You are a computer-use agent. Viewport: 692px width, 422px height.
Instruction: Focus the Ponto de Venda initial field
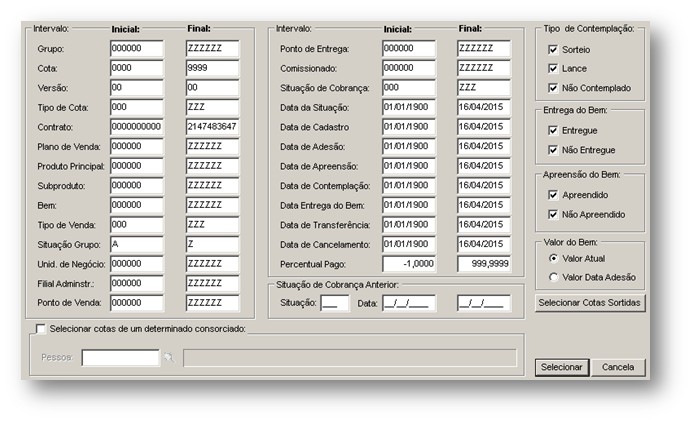[x=137, y=303]
